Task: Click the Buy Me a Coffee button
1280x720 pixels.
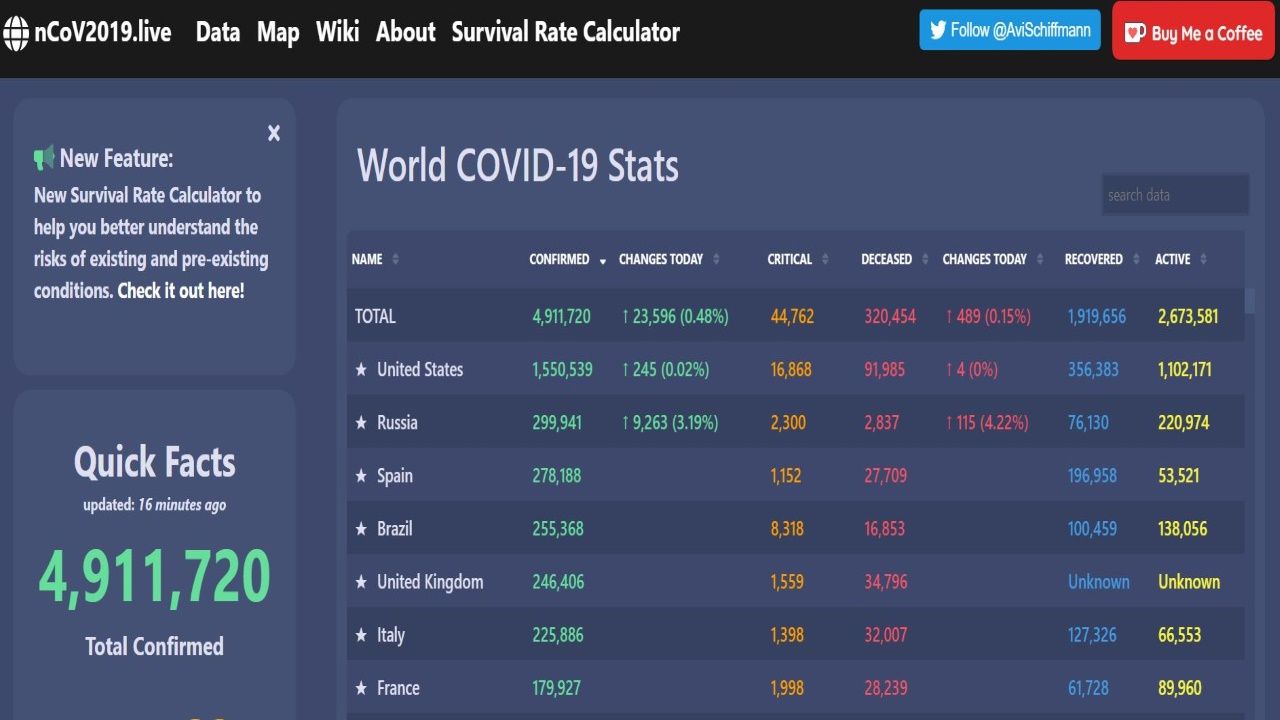Action: pos(1193,33)
